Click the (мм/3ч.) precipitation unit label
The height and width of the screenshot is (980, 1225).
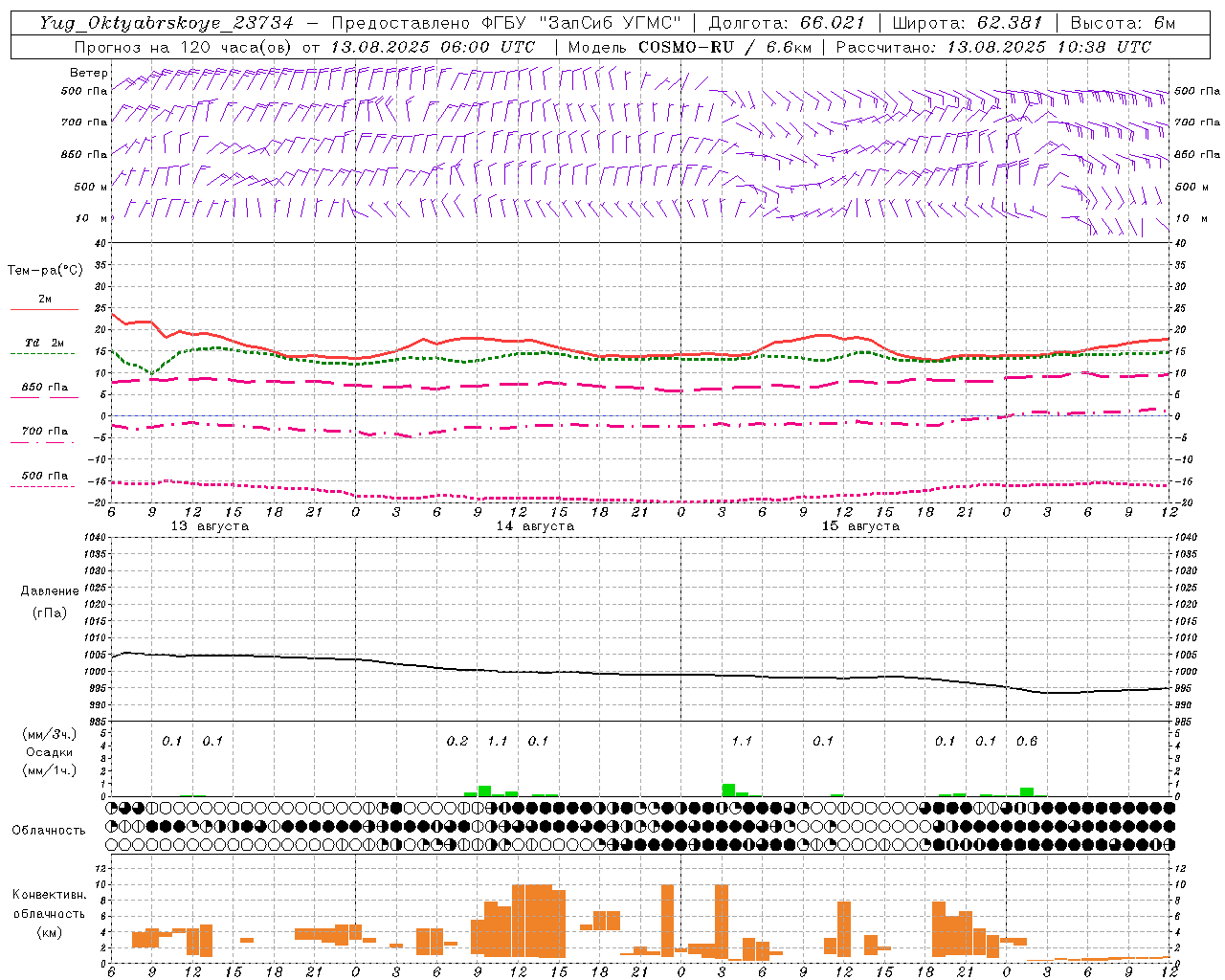(49, 734)
